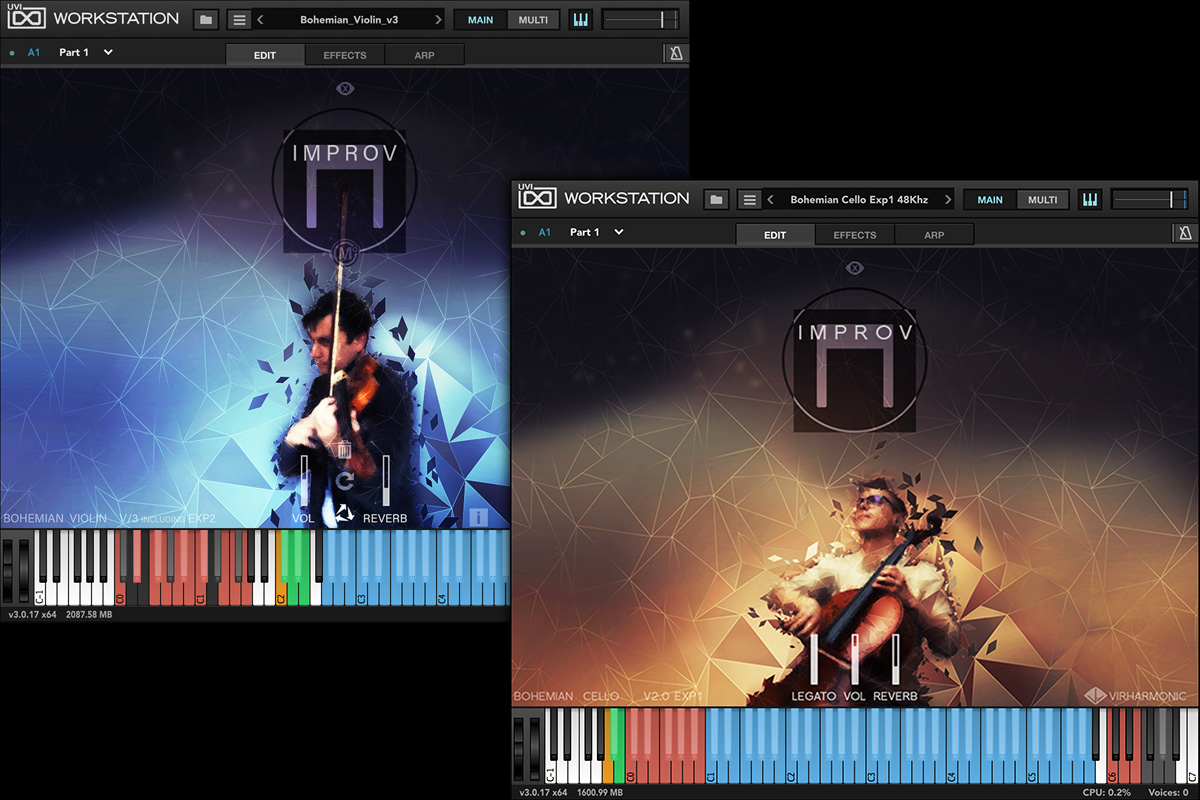The image size is (1200, 800).
Task: Go to next preset after Bohemian Cello Exp1
Action: click(948, 199)
